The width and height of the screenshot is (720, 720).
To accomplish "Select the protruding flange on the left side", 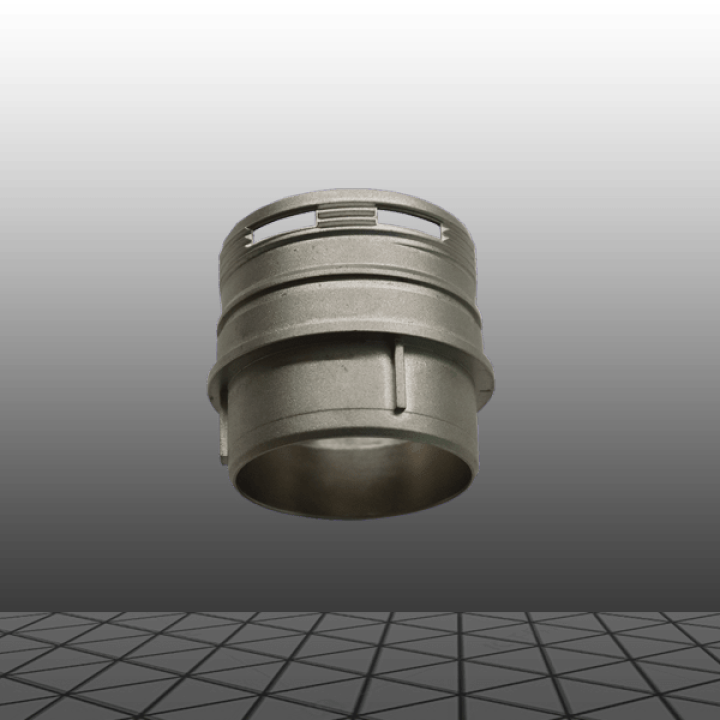I will click(214, 380).
